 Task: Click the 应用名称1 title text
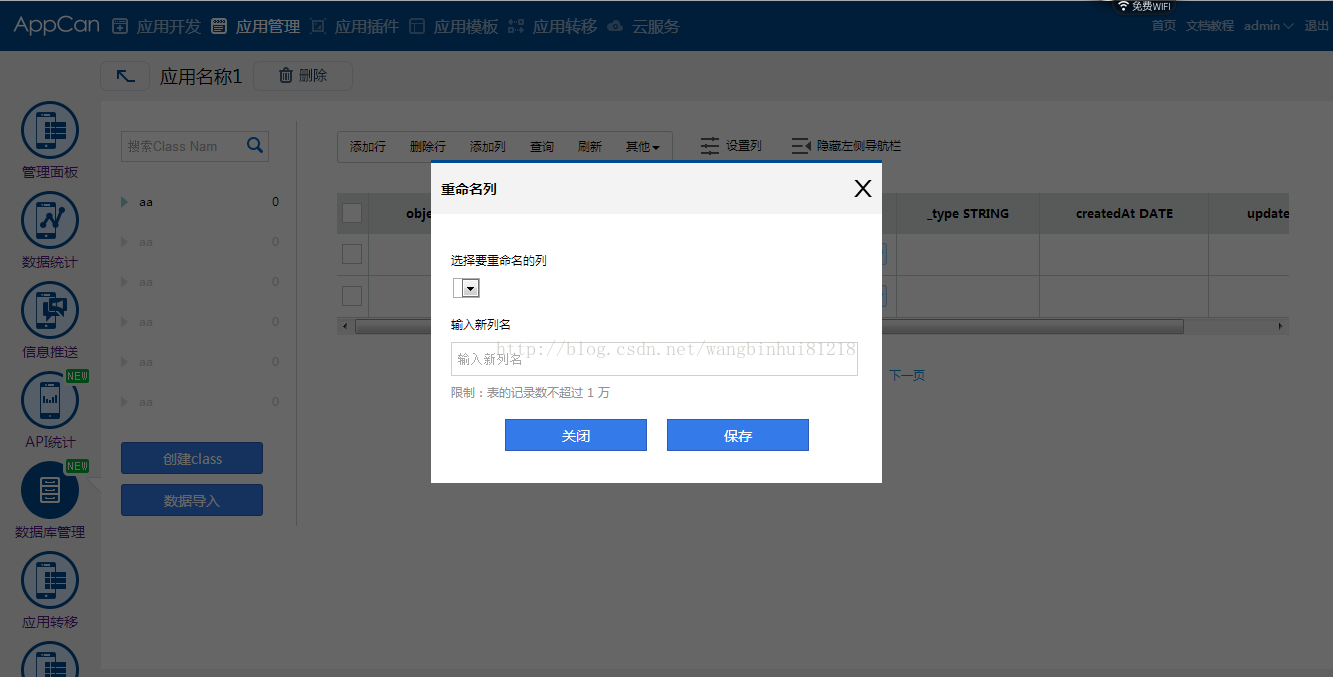click(x=201, y=76)
